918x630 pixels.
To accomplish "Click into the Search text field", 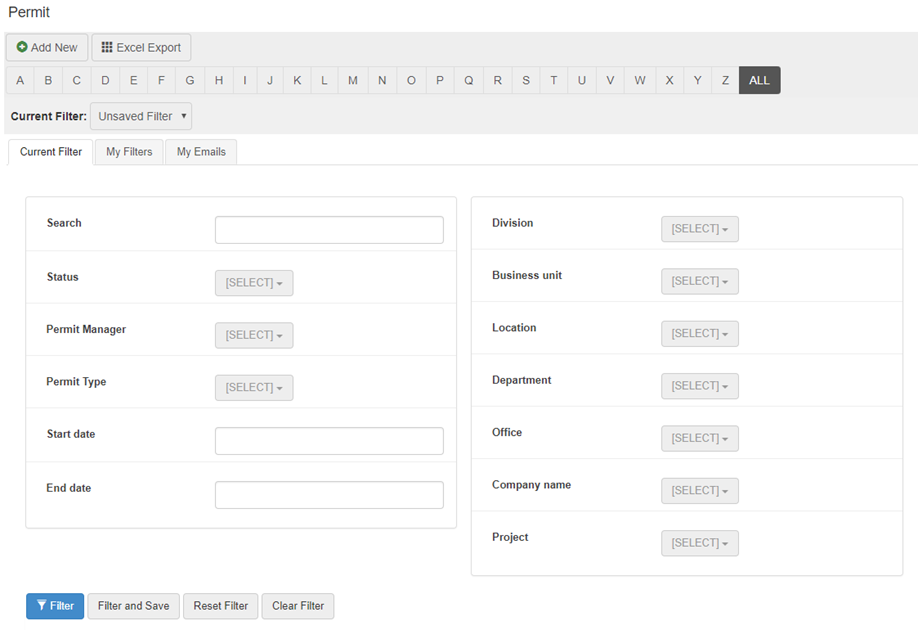I will point(329,230).
